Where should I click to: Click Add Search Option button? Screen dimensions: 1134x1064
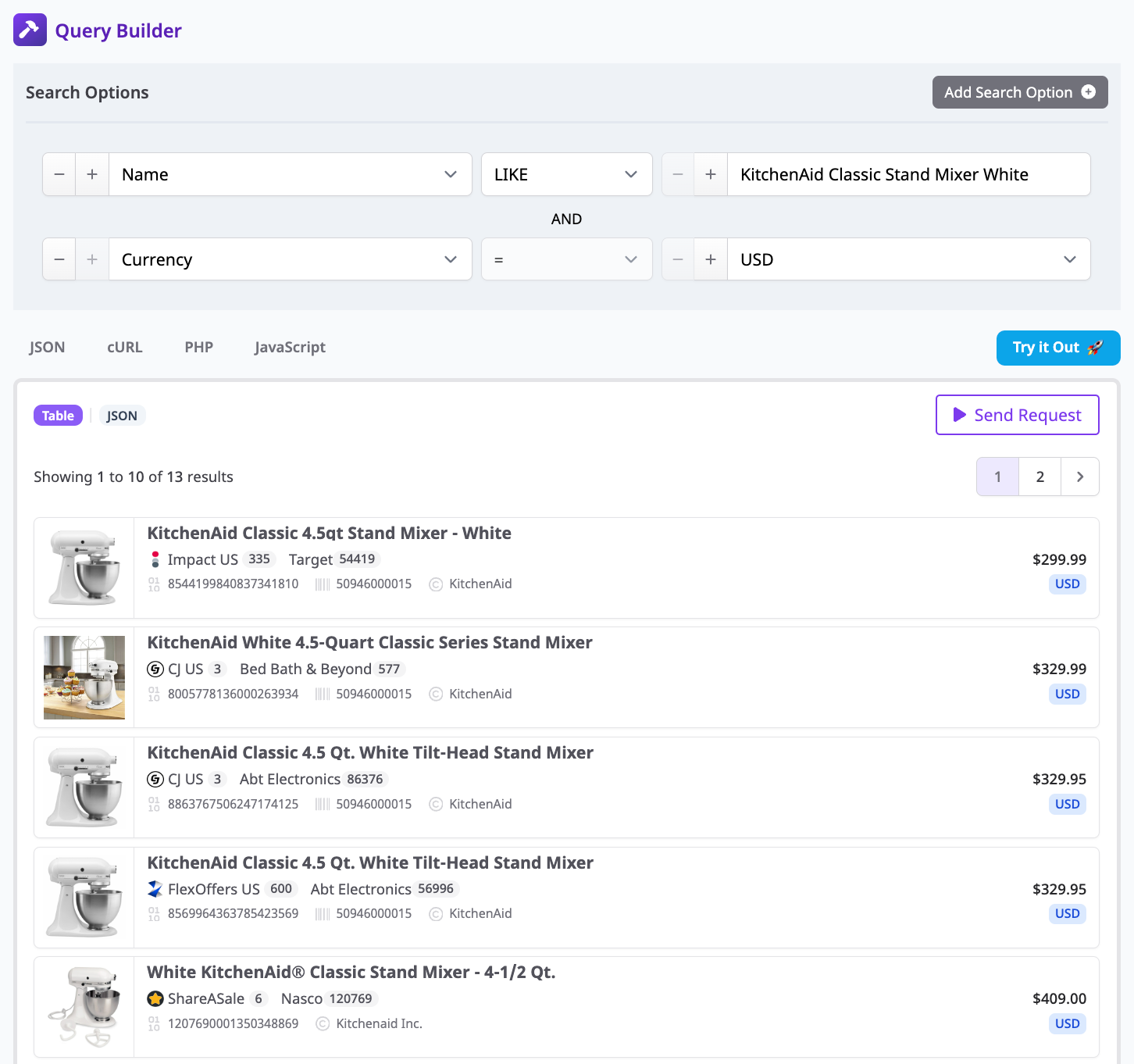point(1020,92)
